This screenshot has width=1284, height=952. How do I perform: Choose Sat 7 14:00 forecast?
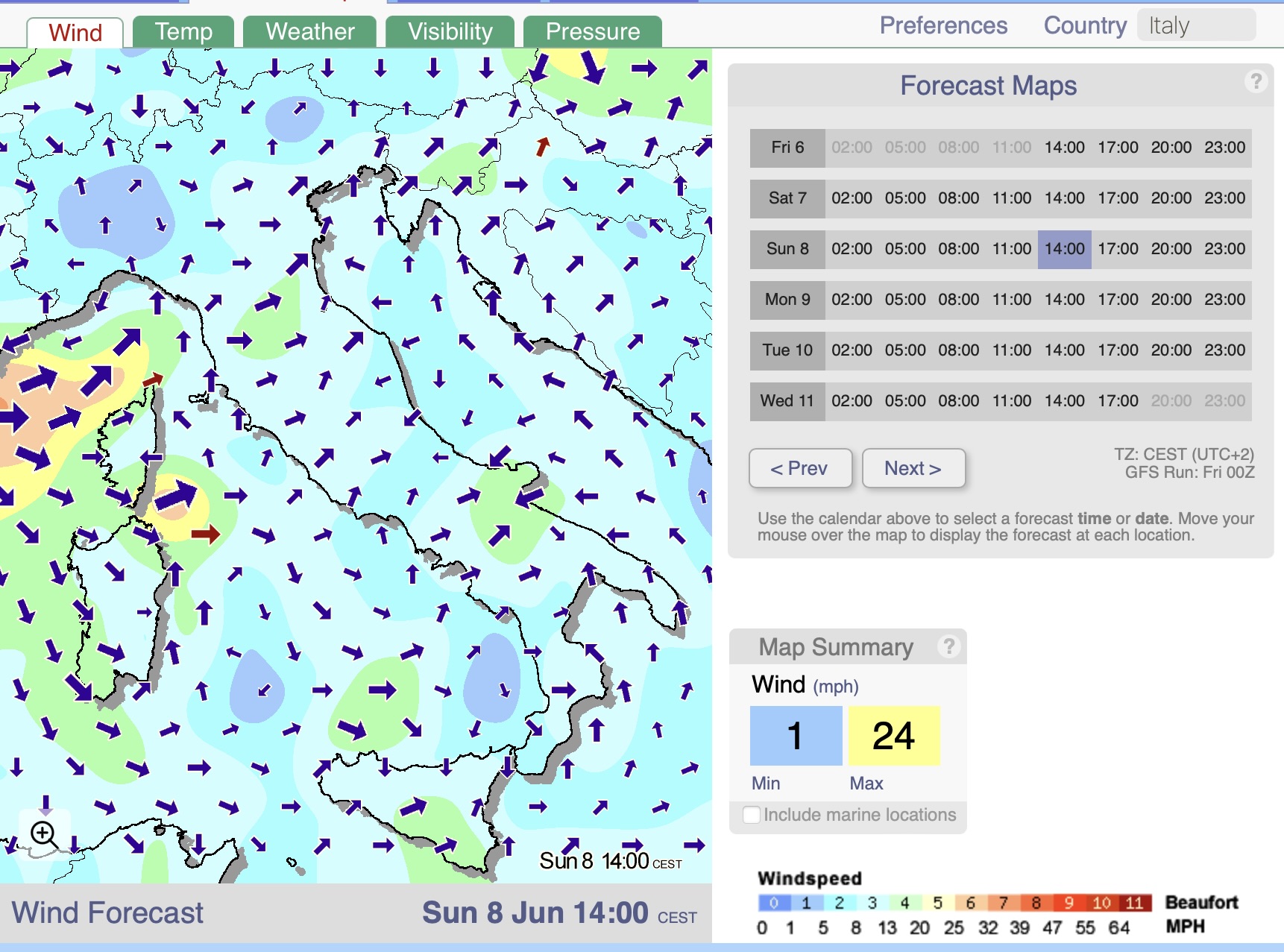tap(1064, 198)
